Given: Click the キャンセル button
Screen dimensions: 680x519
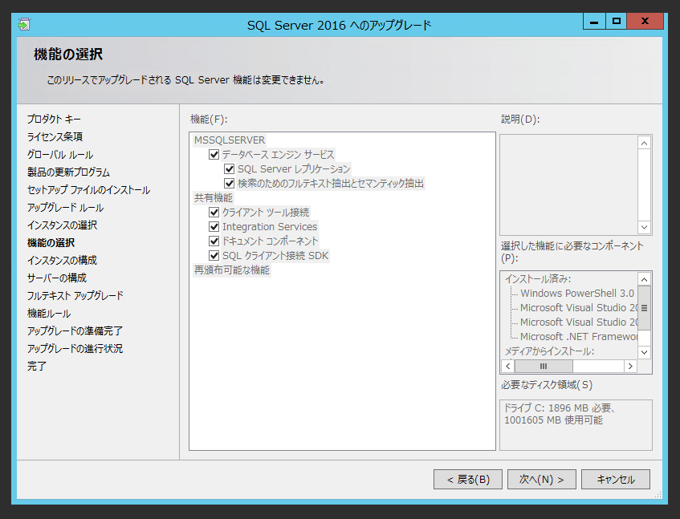Looking at the screenshot, I should (x=615, y=479).
